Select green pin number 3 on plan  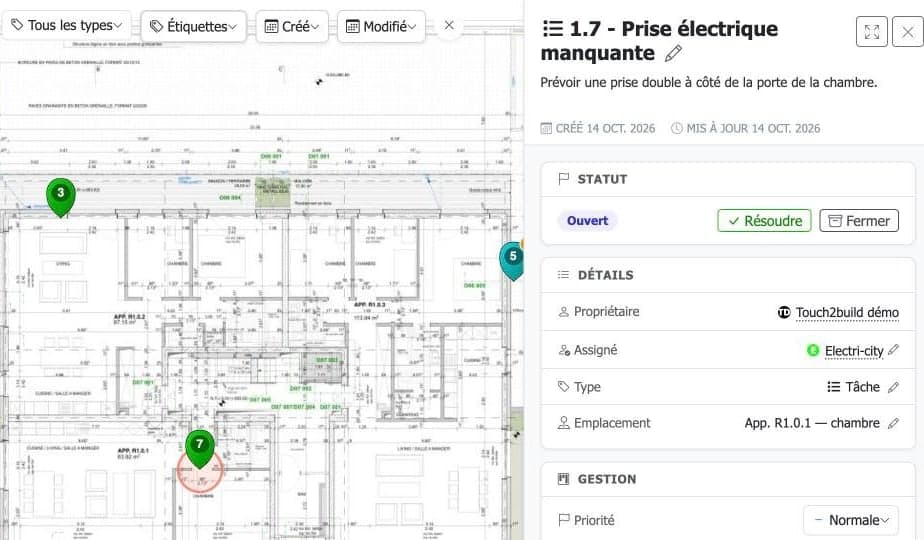point(61,197)
